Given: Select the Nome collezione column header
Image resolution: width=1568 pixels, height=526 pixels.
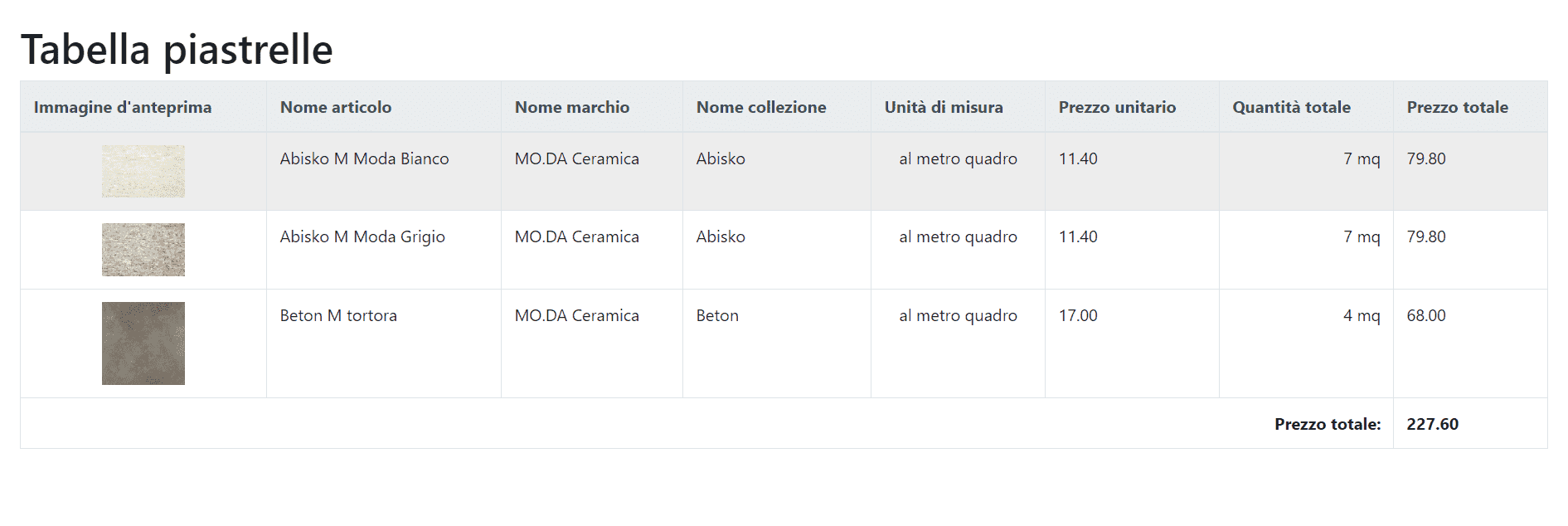Looking at the screenshot, I should (x=761, y=107).
